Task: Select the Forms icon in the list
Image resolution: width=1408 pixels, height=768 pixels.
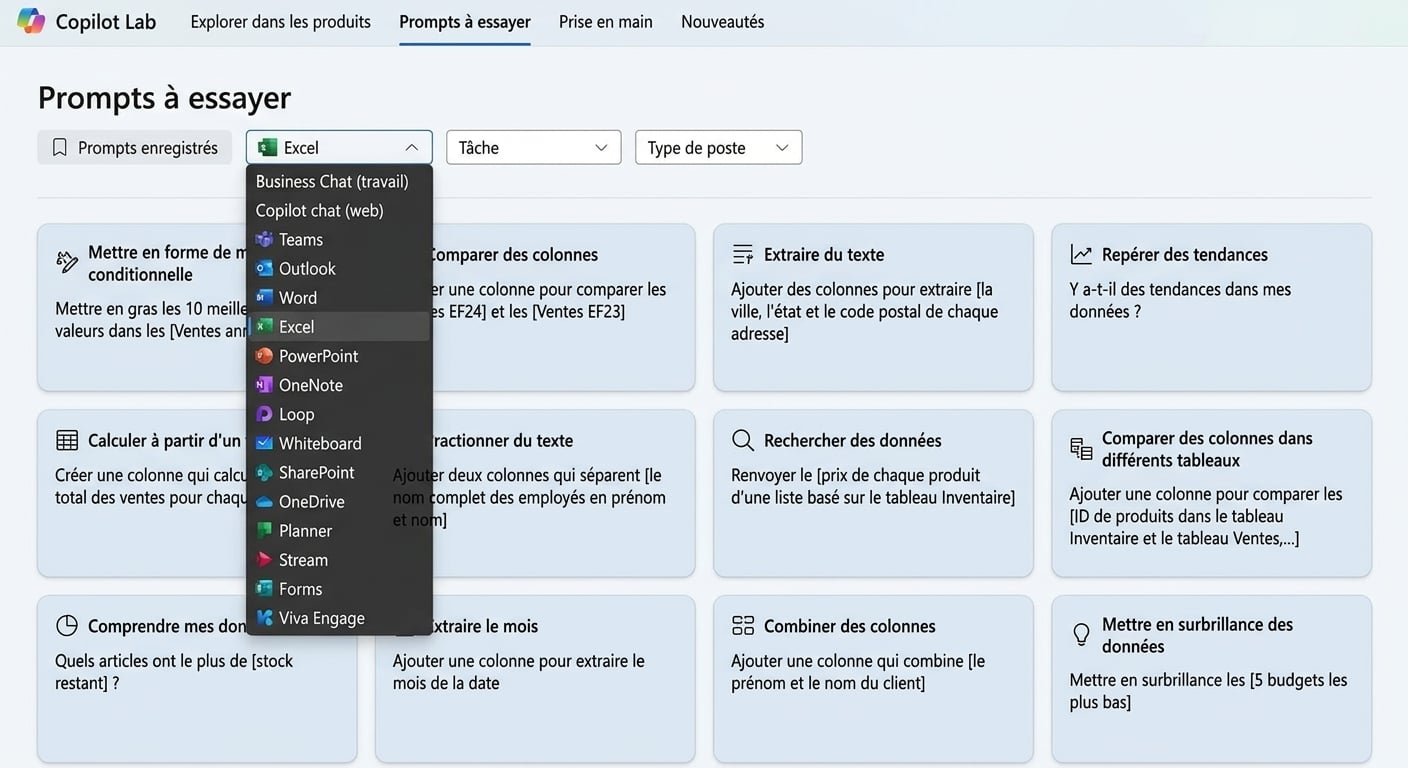Action: click(264, 589)
